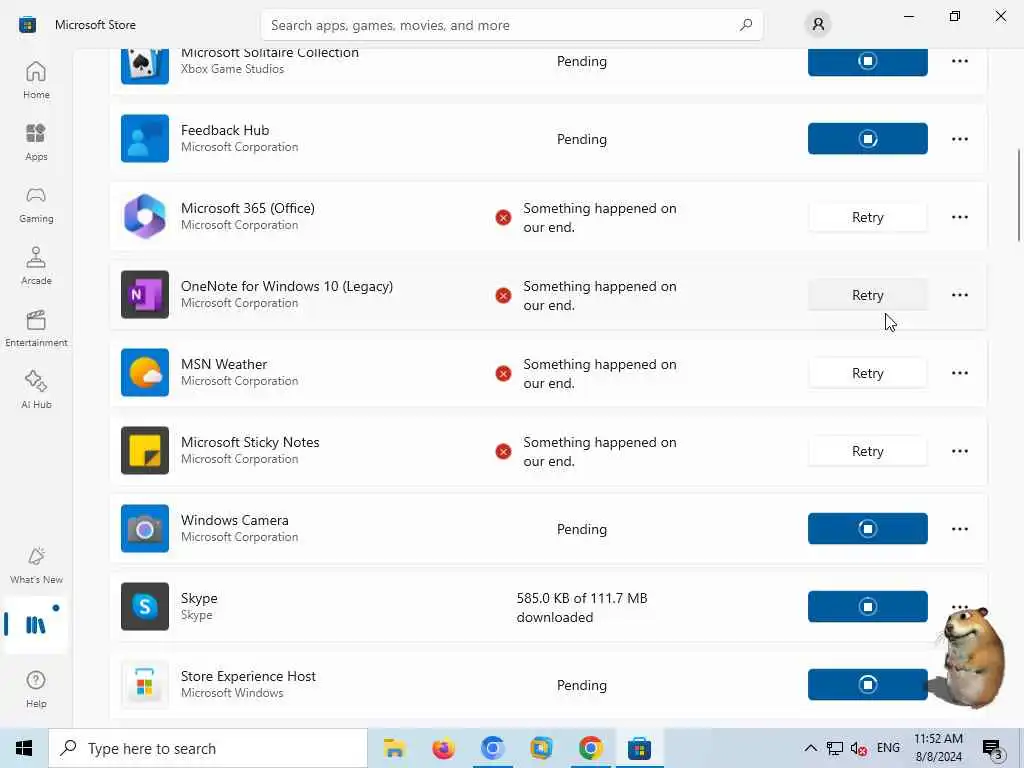Click the red error icon for MSN Weather
The image size is (1024, 768).
pos(503,374)
